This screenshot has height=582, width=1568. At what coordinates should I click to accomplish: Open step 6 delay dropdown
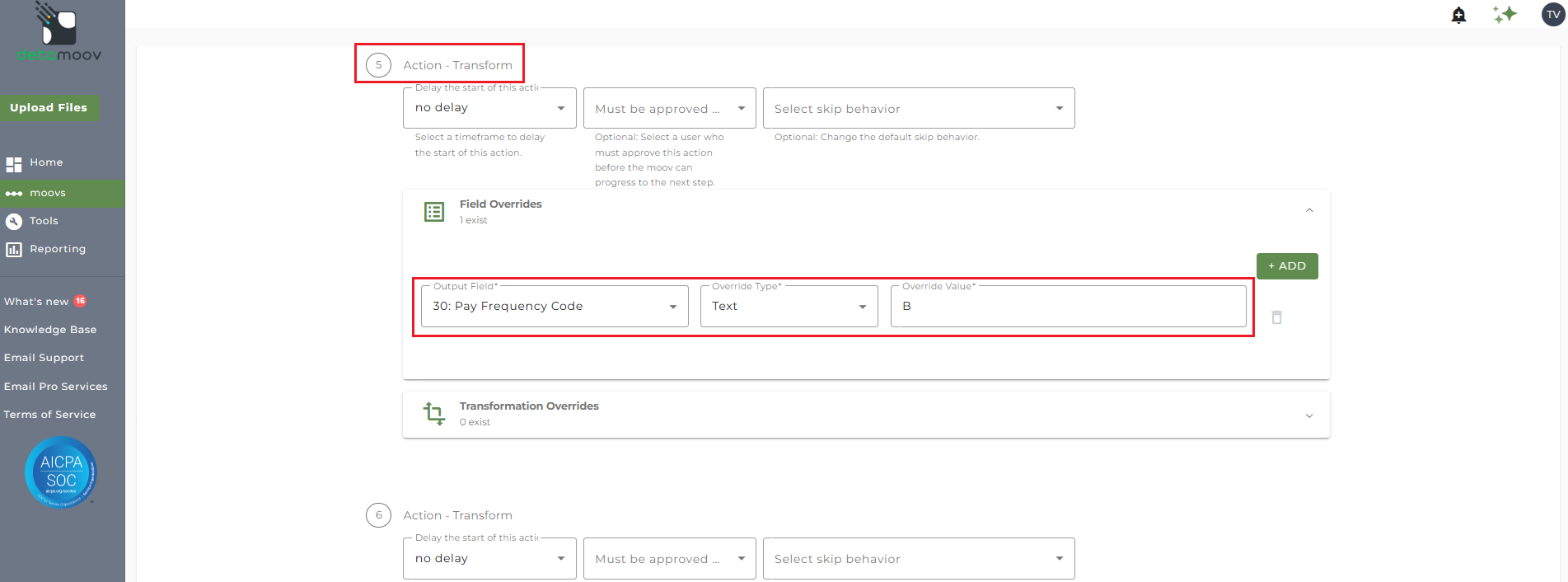[489, 559]
